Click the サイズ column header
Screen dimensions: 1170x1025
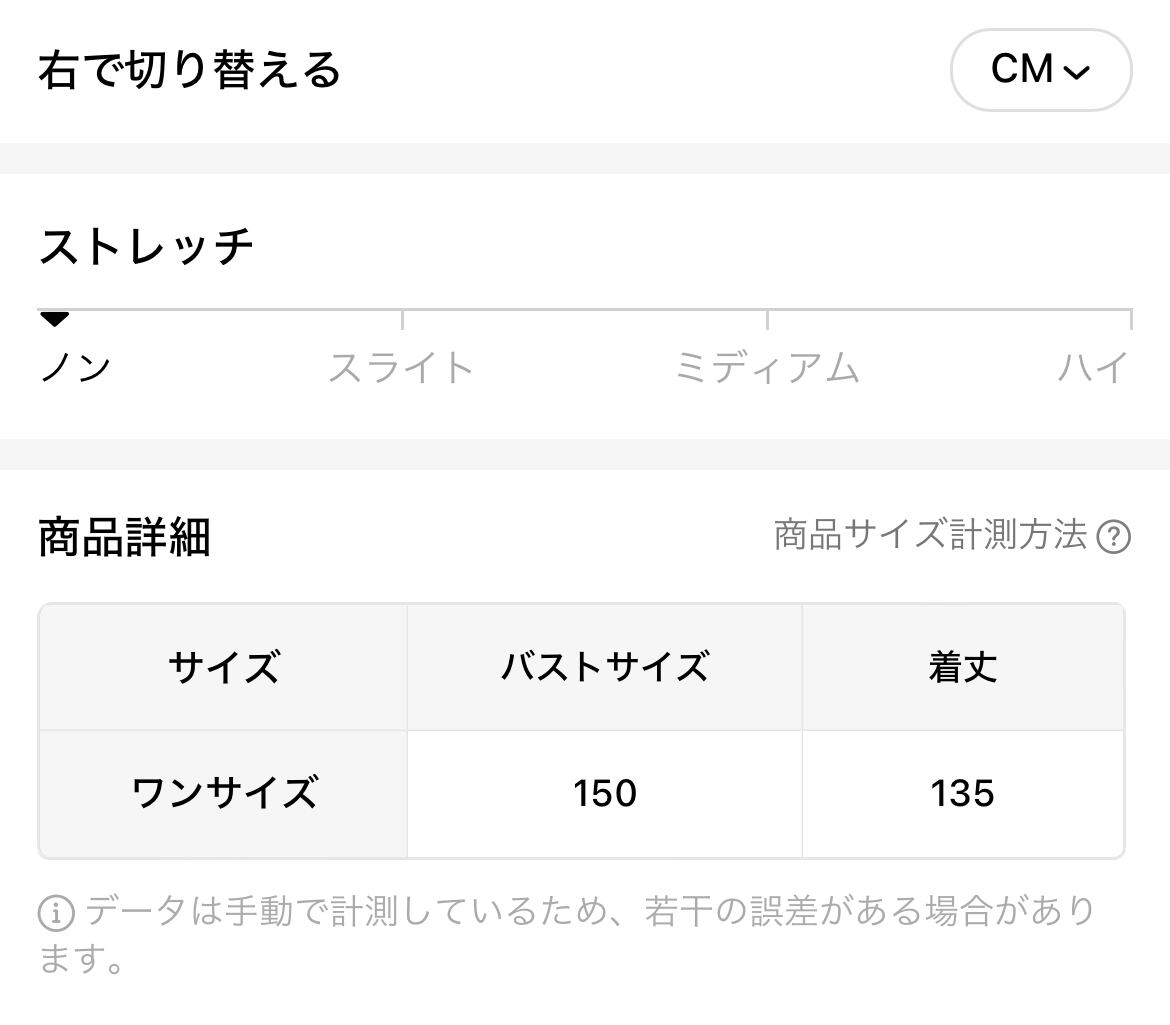click(223, 667)
